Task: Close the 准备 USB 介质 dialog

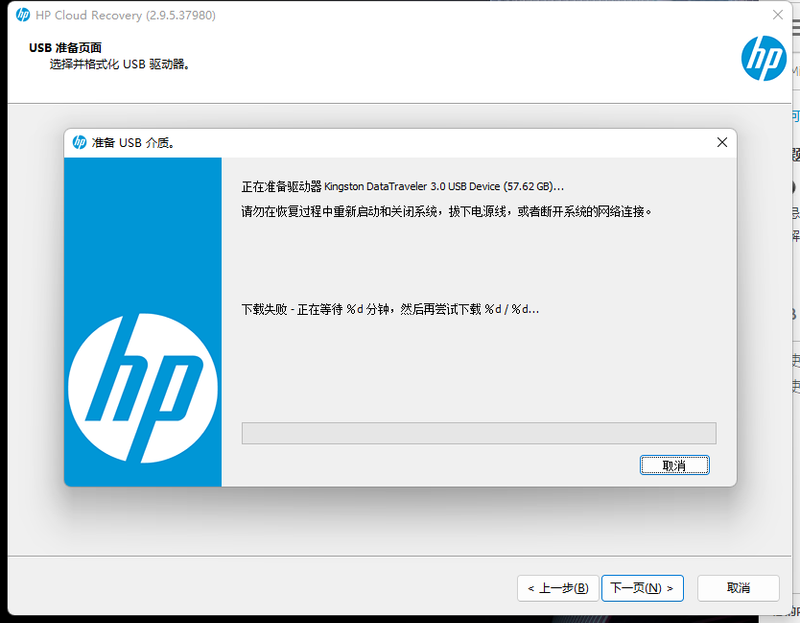Action: [722, 142]
